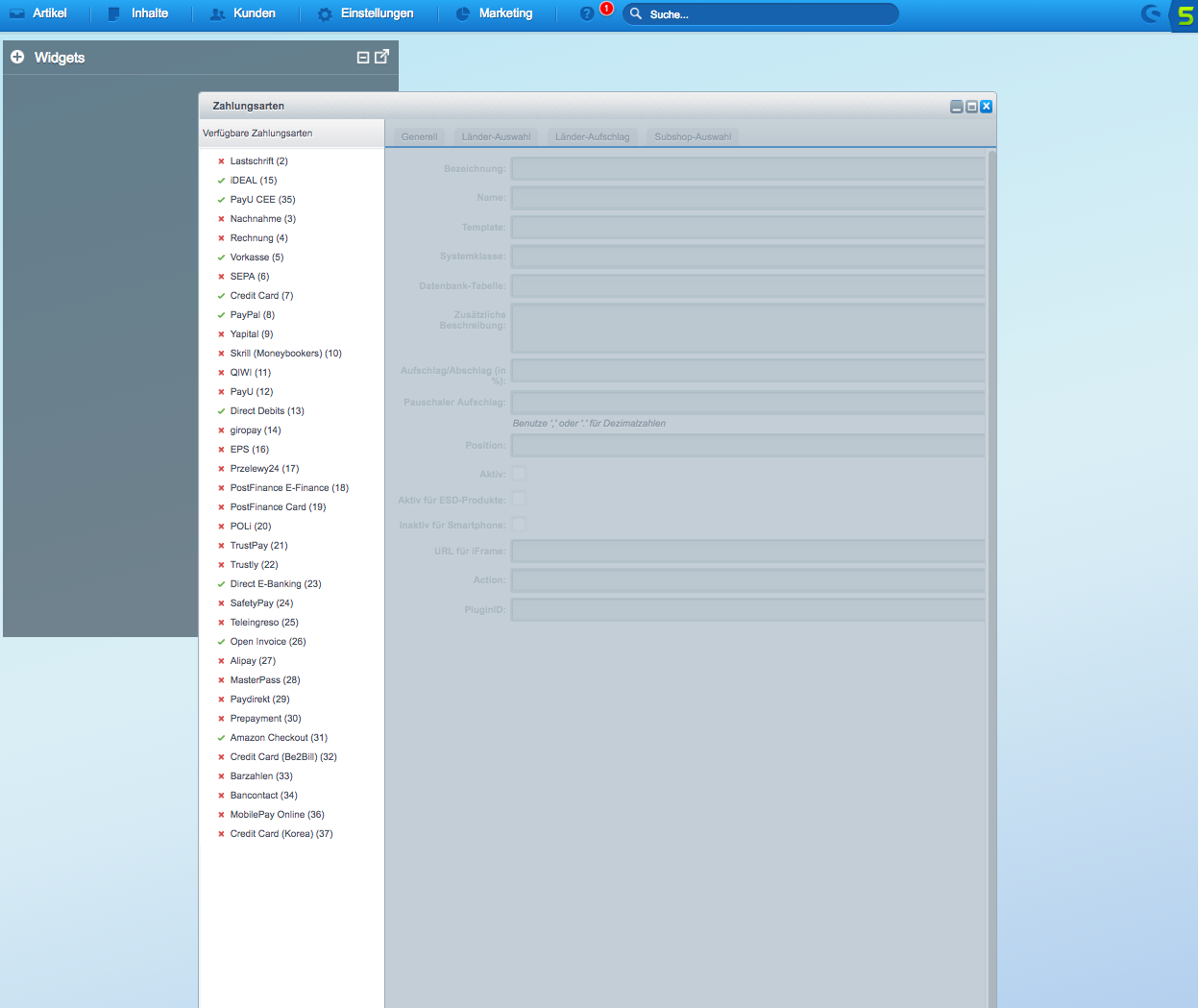
Task: Click the Shopware 5 logo icon
Action: click(1185, 15)
